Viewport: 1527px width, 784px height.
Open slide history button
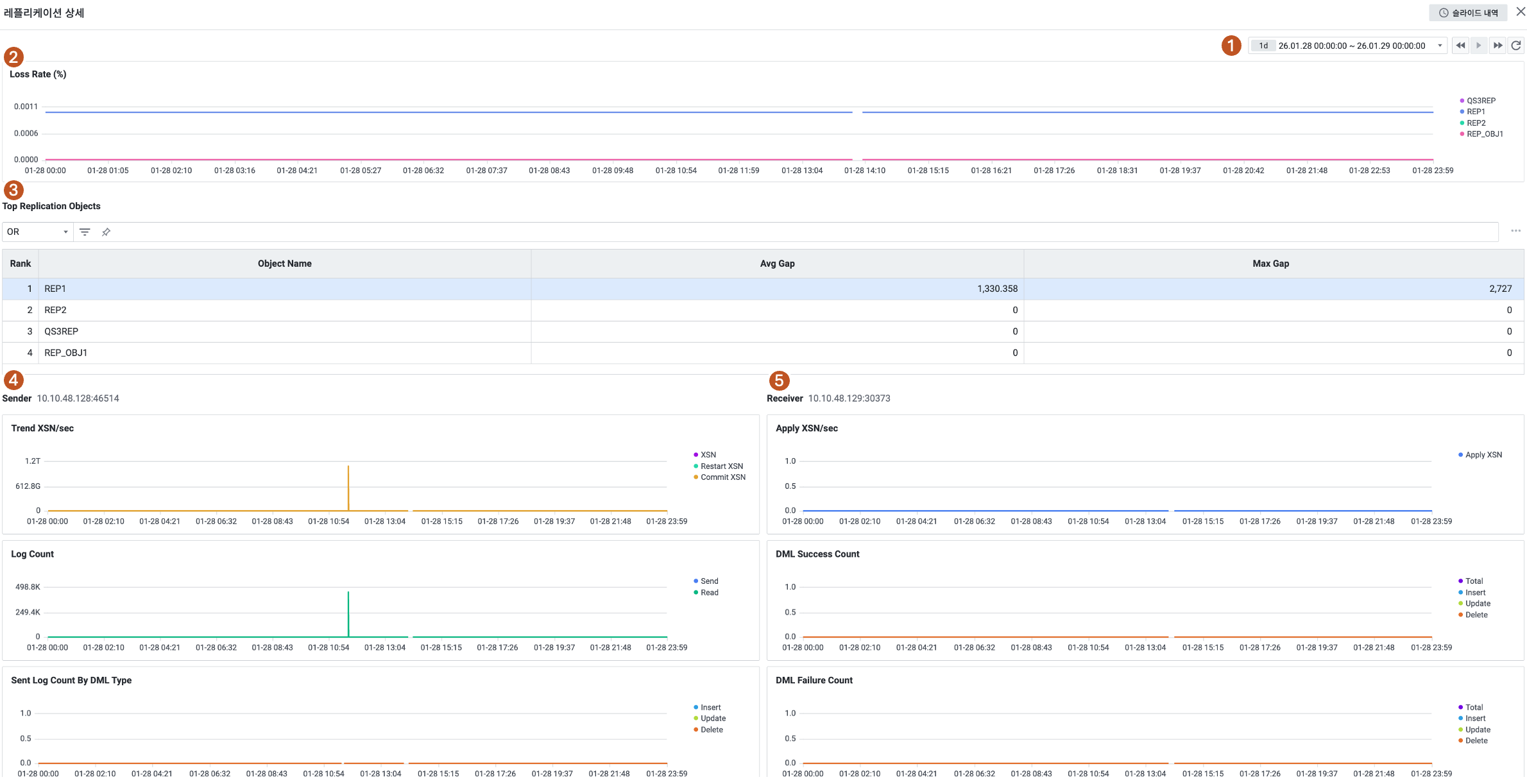tap(1467, 13)
